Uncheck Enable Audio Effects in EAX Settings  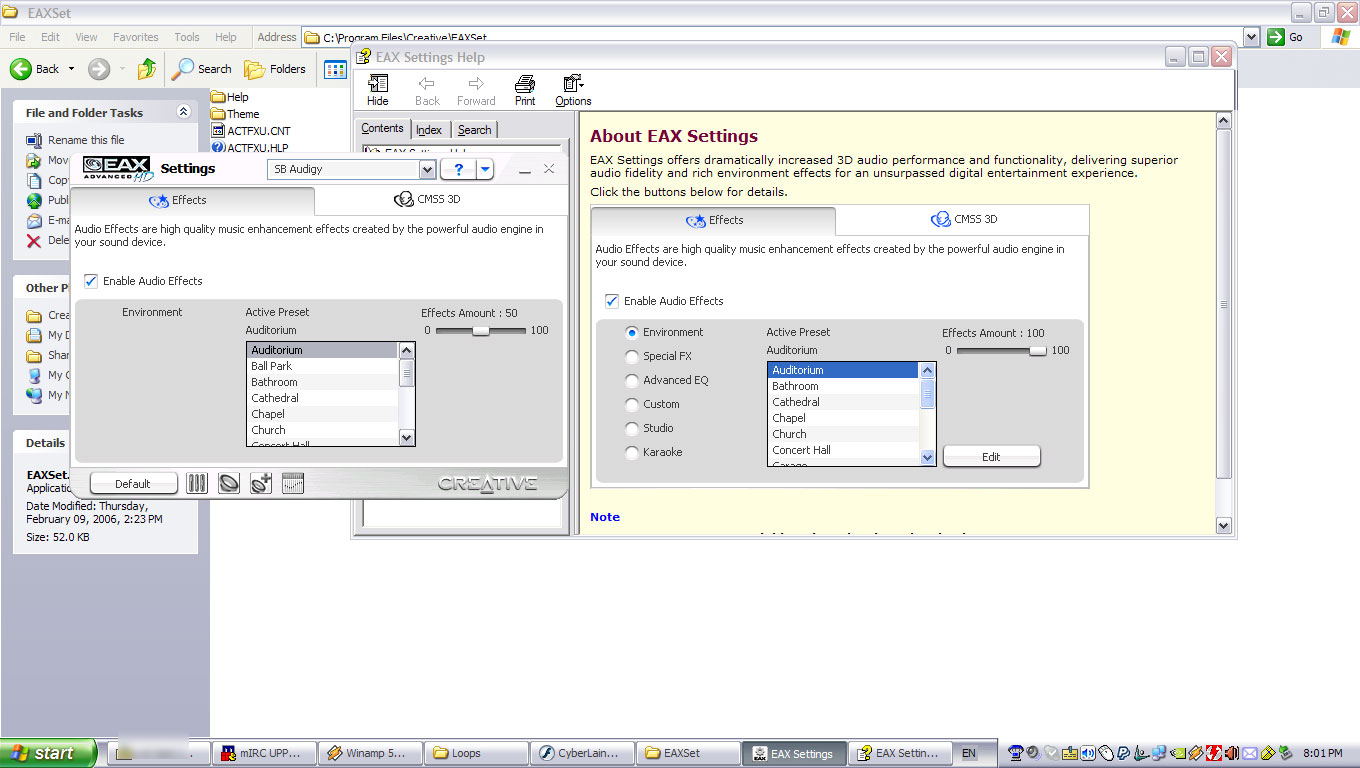pyautogui.click(x=92, y=281)
